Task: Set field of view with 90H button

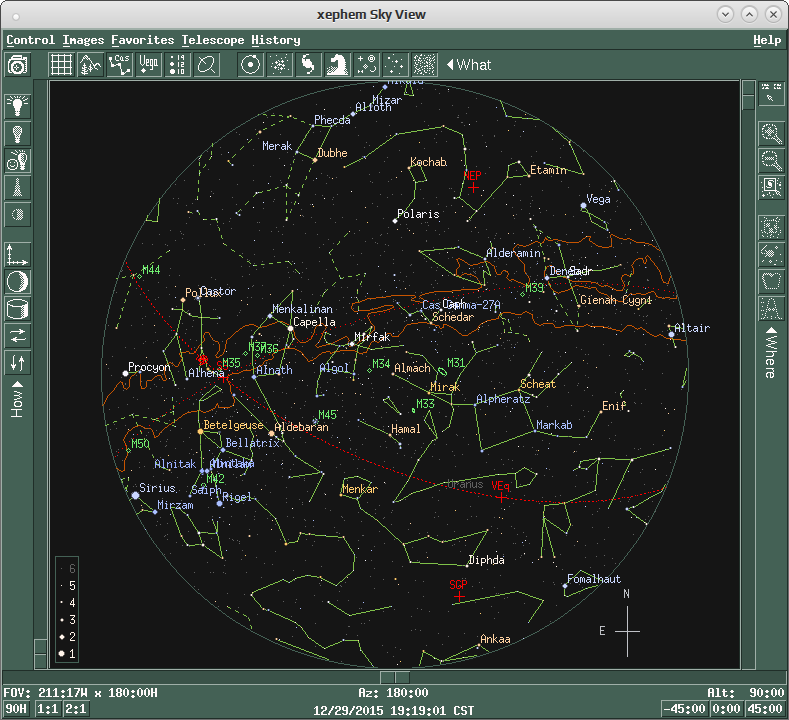Action: [17, 709]
